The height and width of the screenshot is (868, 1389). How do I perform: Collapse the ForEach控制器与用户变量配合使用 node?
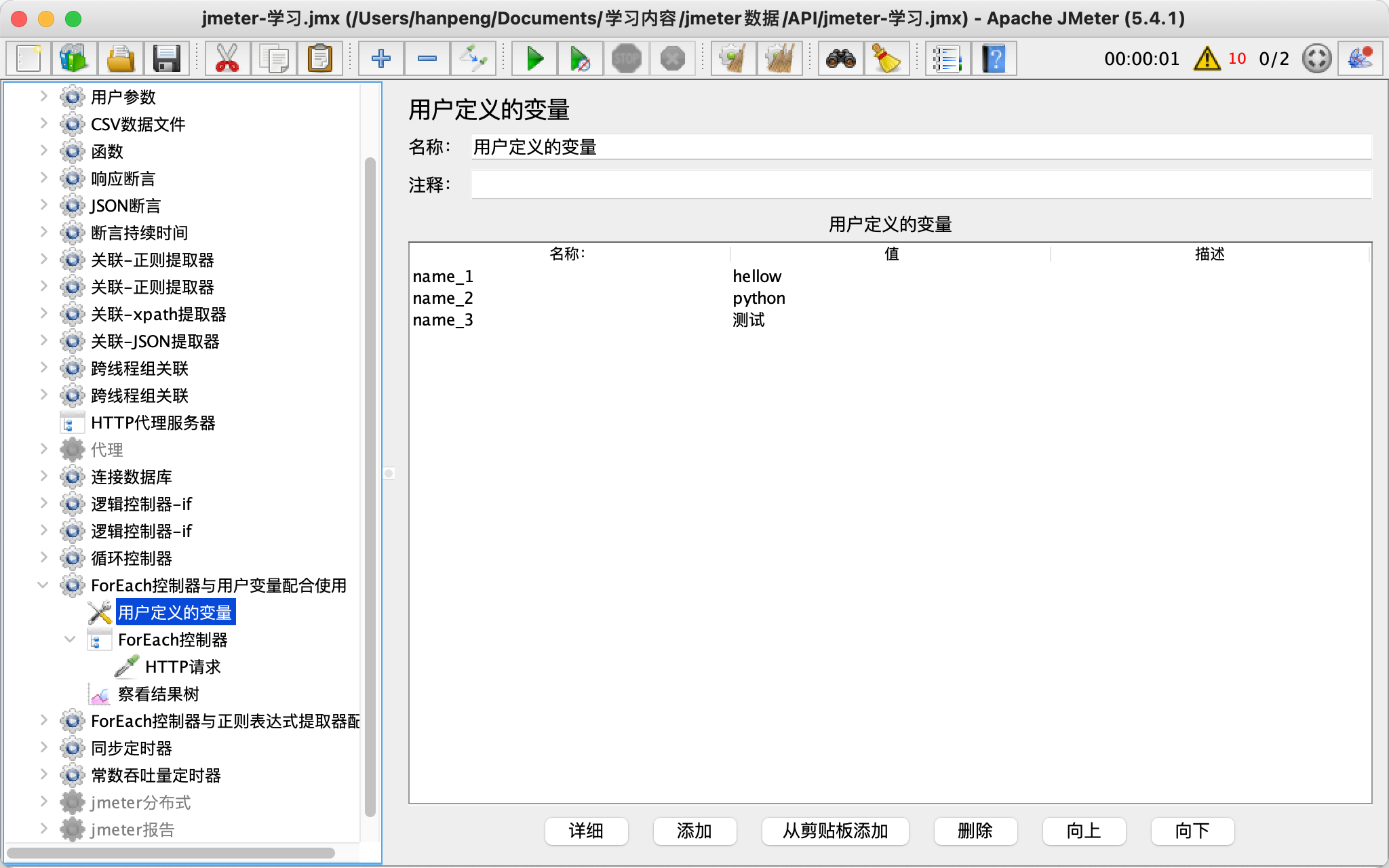click(43, 585)
